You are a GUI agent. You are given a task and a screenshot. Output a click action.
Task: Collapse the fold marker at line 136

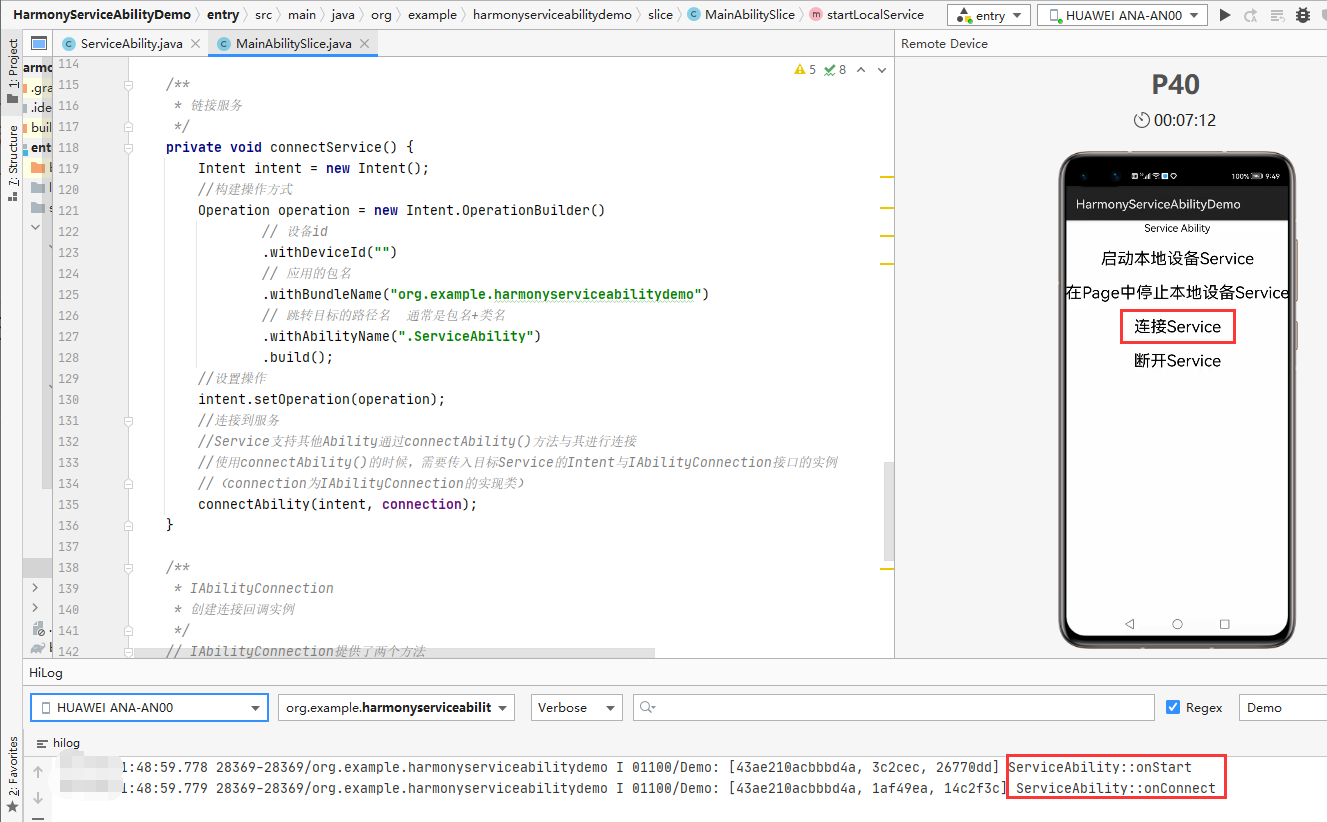[x=128, y=525]
